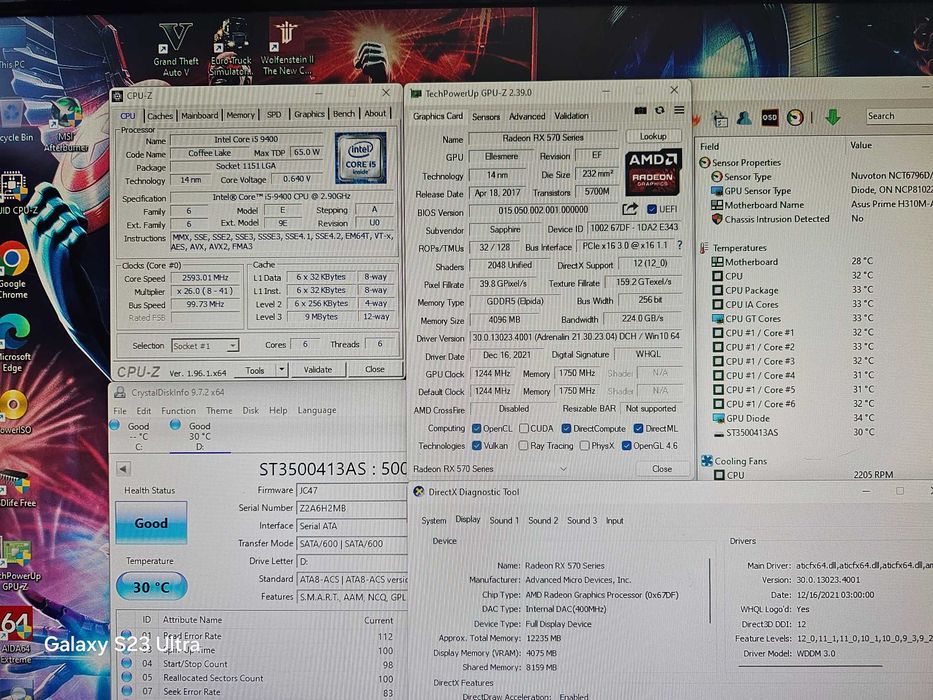933x700 pixels.
Task: Select the Reallocated Sectors Count attribute row
Action: click(x=259, y=678)
